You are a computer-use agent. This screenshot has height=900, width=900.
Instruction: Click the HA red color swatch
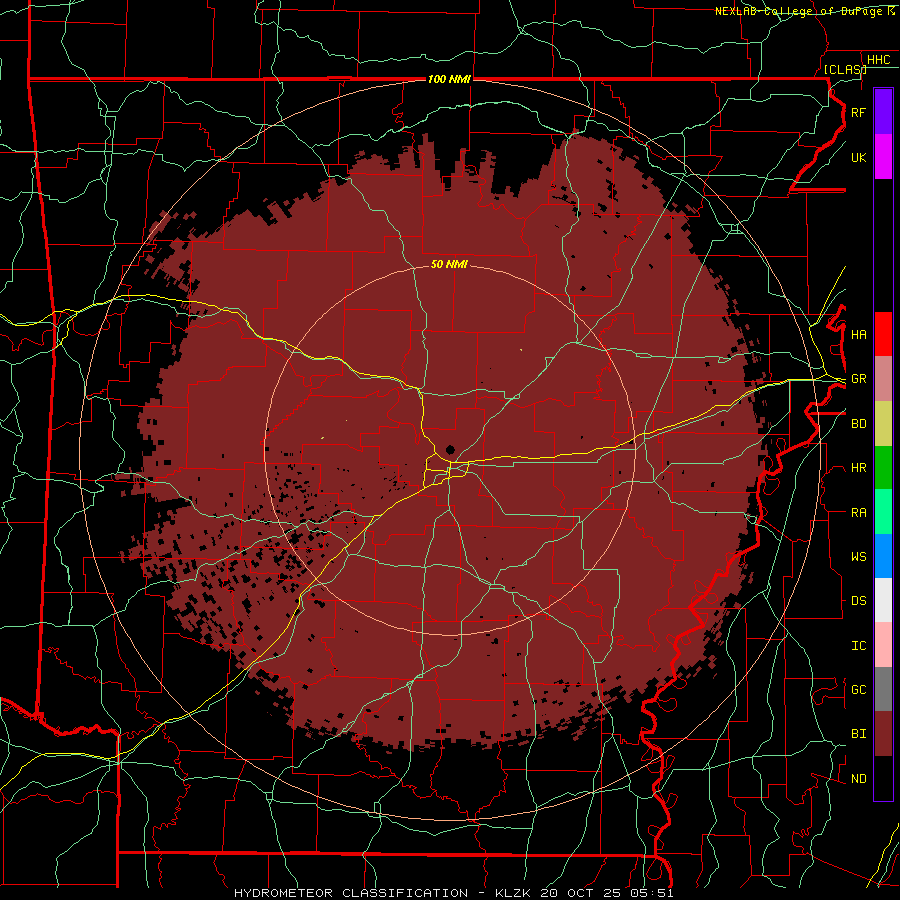coord(883,334)
